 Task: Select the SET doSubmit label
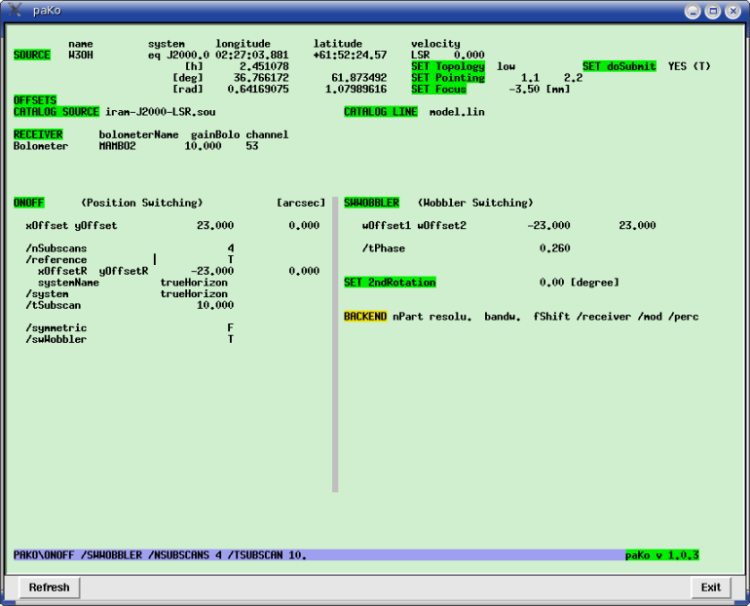pyautogui.click(x=619, y=66)
